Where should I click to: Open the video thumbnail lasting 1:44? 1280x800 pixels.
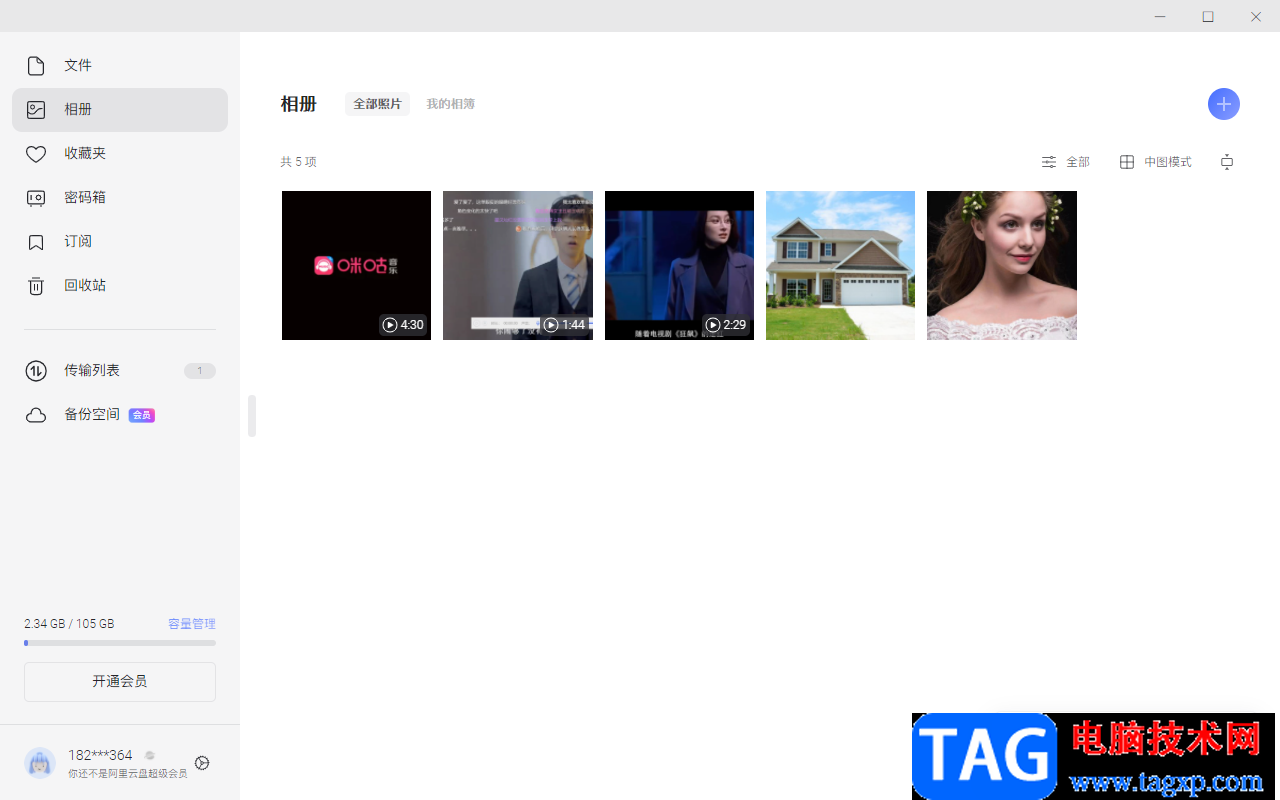coord(518,265)
